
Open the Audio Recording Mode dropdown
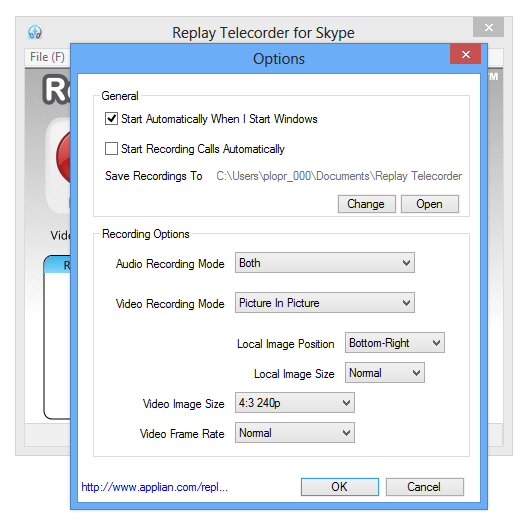point(325,263)
